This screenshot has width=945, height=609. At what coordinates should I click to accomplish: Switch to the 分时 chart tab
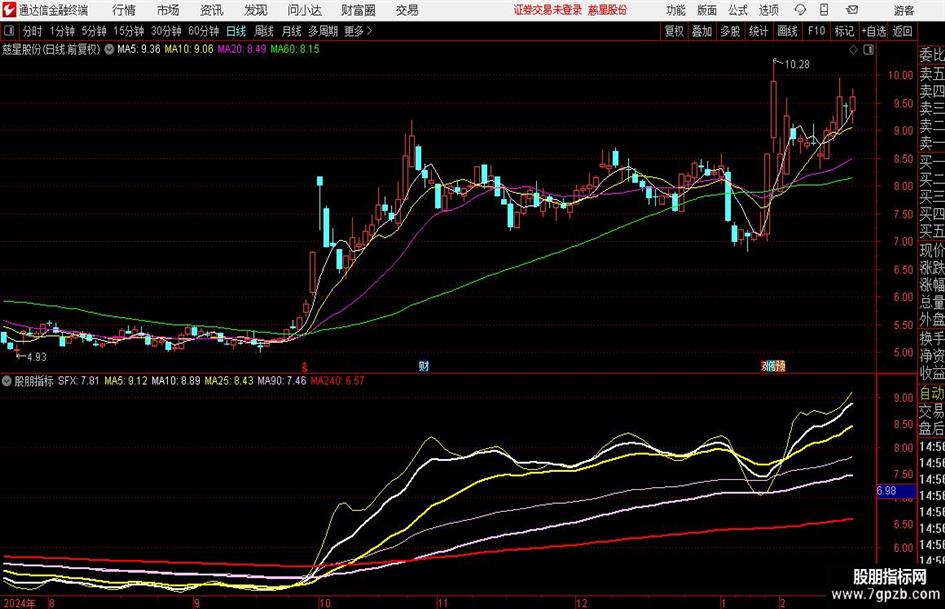pos(33,31)
